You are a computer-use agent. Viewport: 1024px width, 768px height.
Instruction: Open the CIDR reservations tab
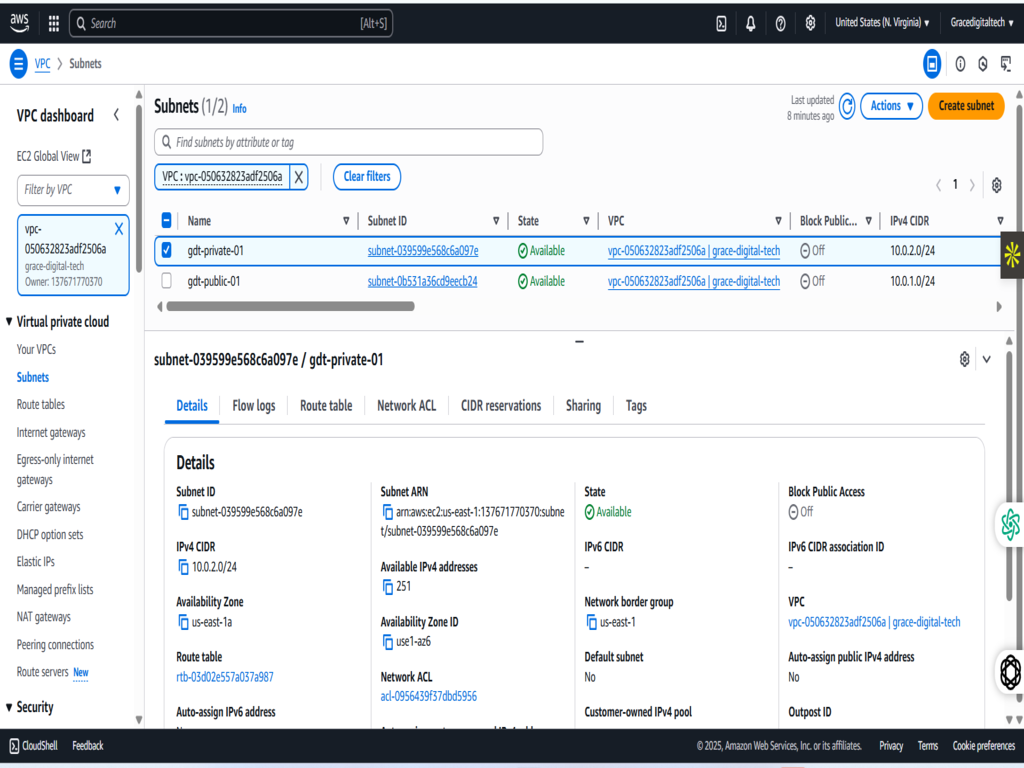pos(501,406)
